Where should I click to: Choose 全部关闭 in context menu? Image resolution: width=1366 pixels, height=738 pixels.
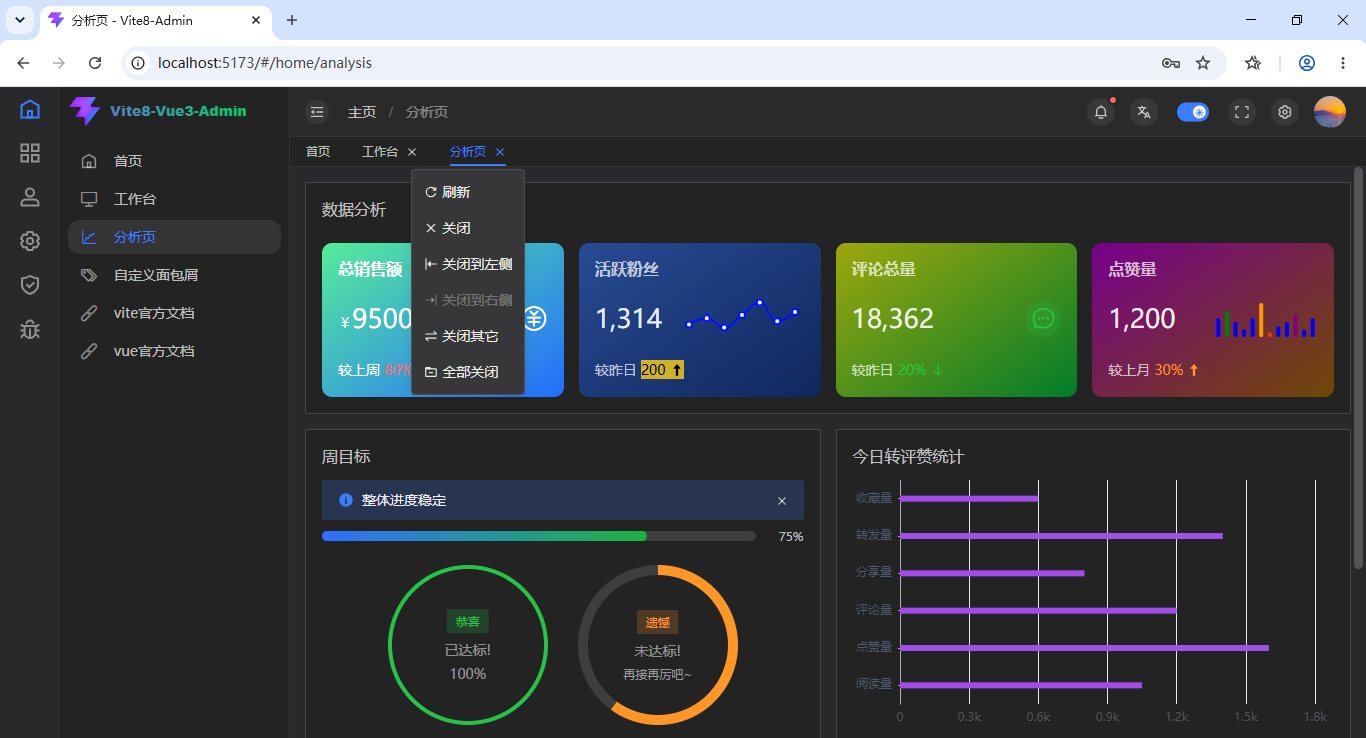coord(468,372)
